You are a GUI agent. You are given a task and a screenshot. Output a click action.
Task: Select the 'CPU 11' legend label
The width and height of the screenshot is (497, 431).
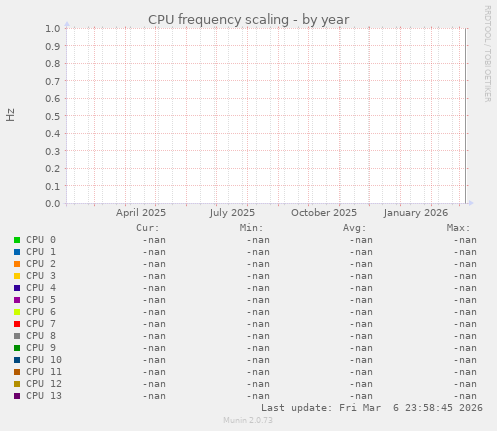pos(44,372)
